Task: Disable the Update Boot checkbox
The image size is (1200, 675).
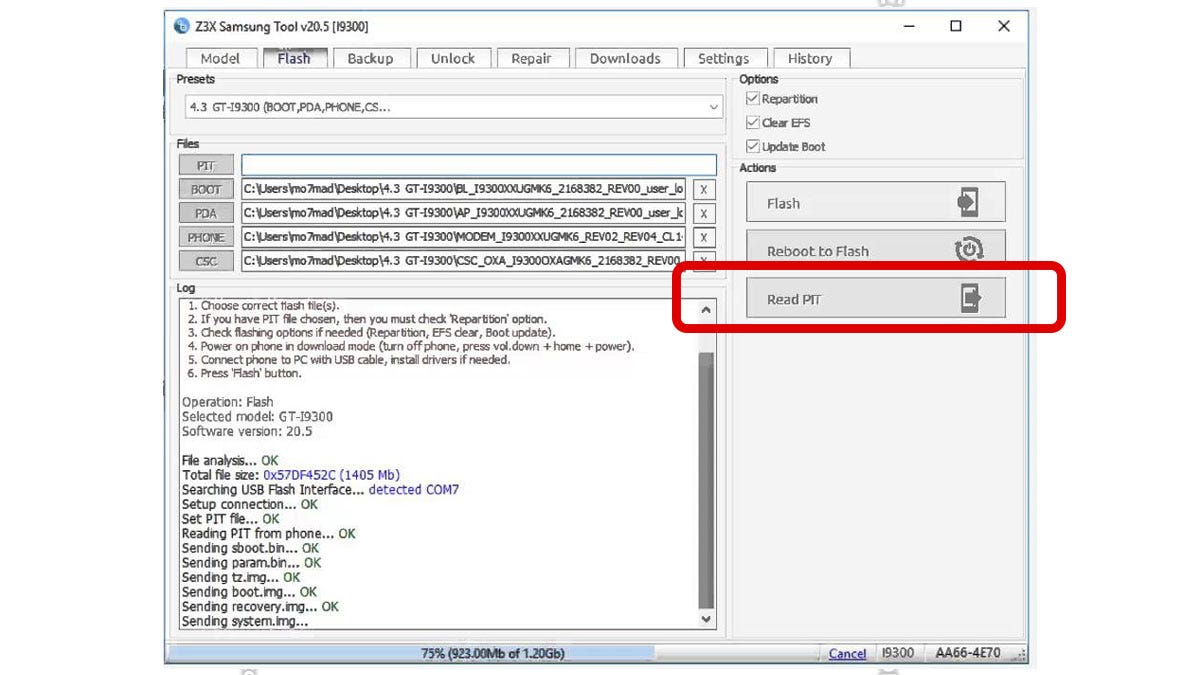Action: [x=753, y=147]
